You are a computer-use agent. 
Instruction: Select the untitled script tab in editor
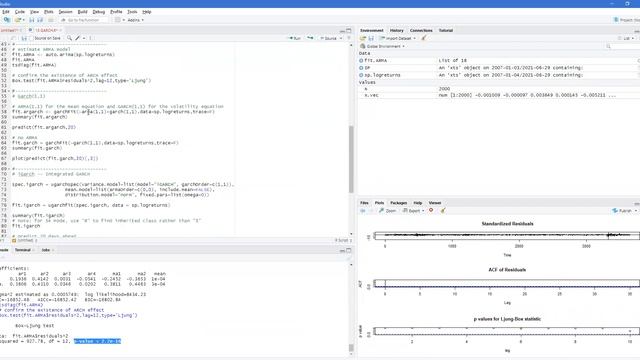pos(10,30)
